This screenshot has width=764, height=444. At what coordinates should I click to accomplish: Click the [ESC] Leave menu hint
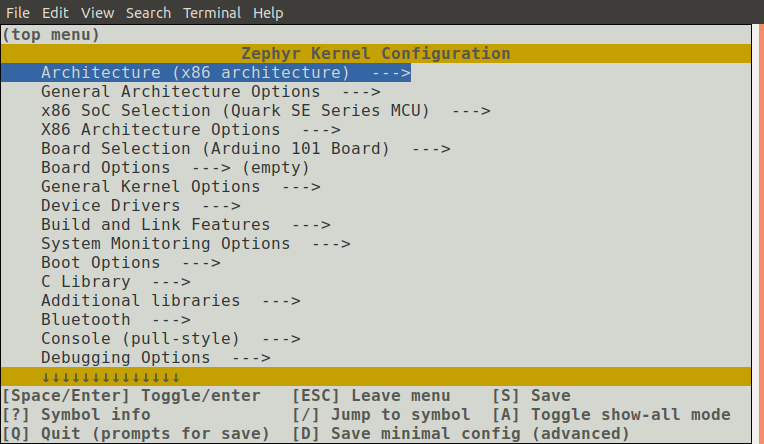(371, 396)
